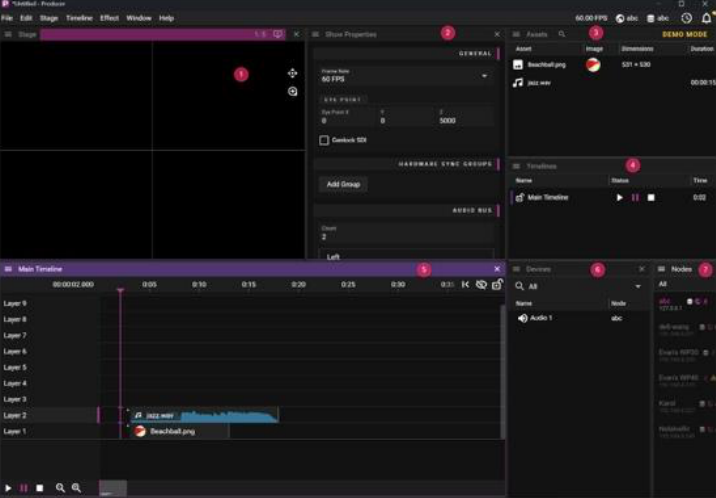Select the jazz.wav audio clip on Layer 2
This screenshot has height=498, width=716.
click(x=205, y=415)
